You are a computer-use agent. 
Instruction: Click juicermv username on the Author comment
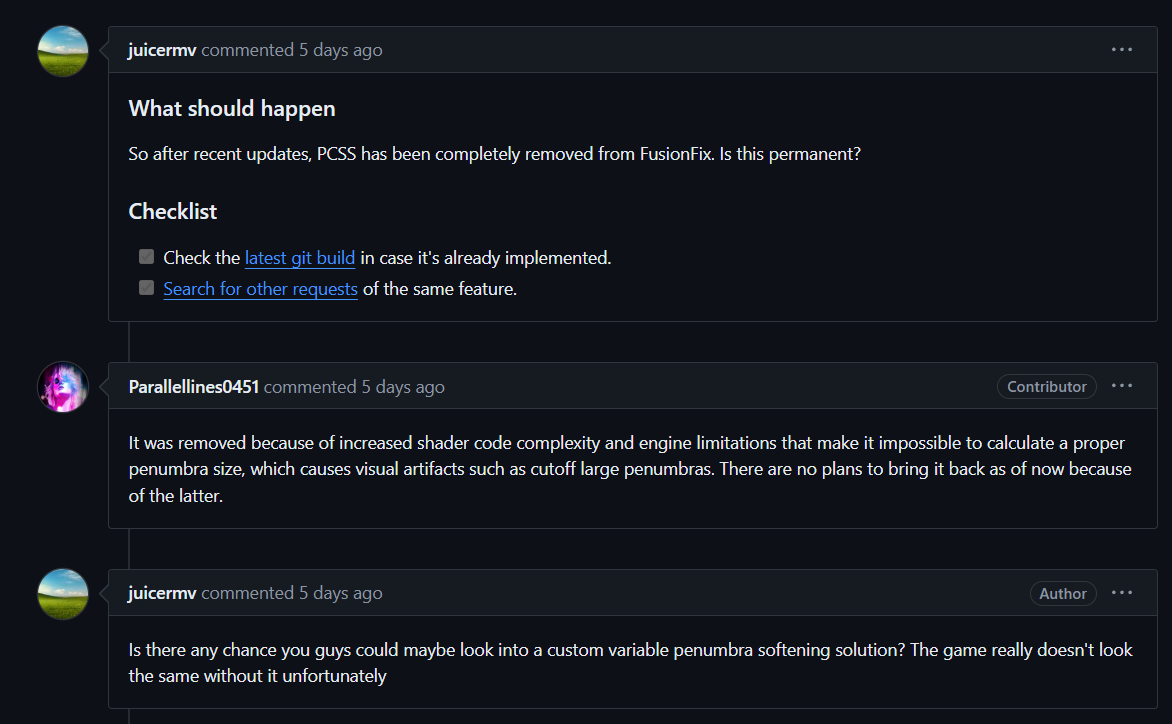click(162, 593)
